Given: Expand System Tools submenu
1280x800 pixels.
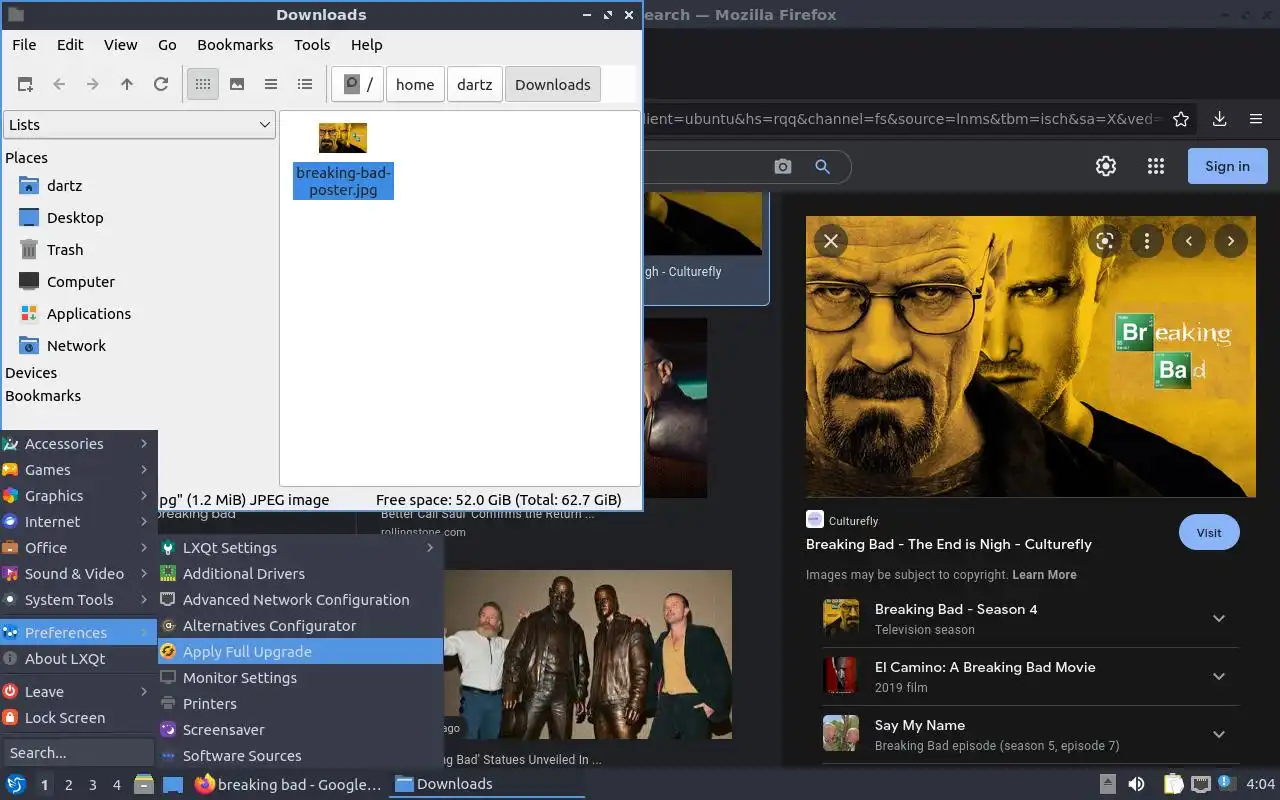Looking at the screenshot, I should tap(79, 600).
